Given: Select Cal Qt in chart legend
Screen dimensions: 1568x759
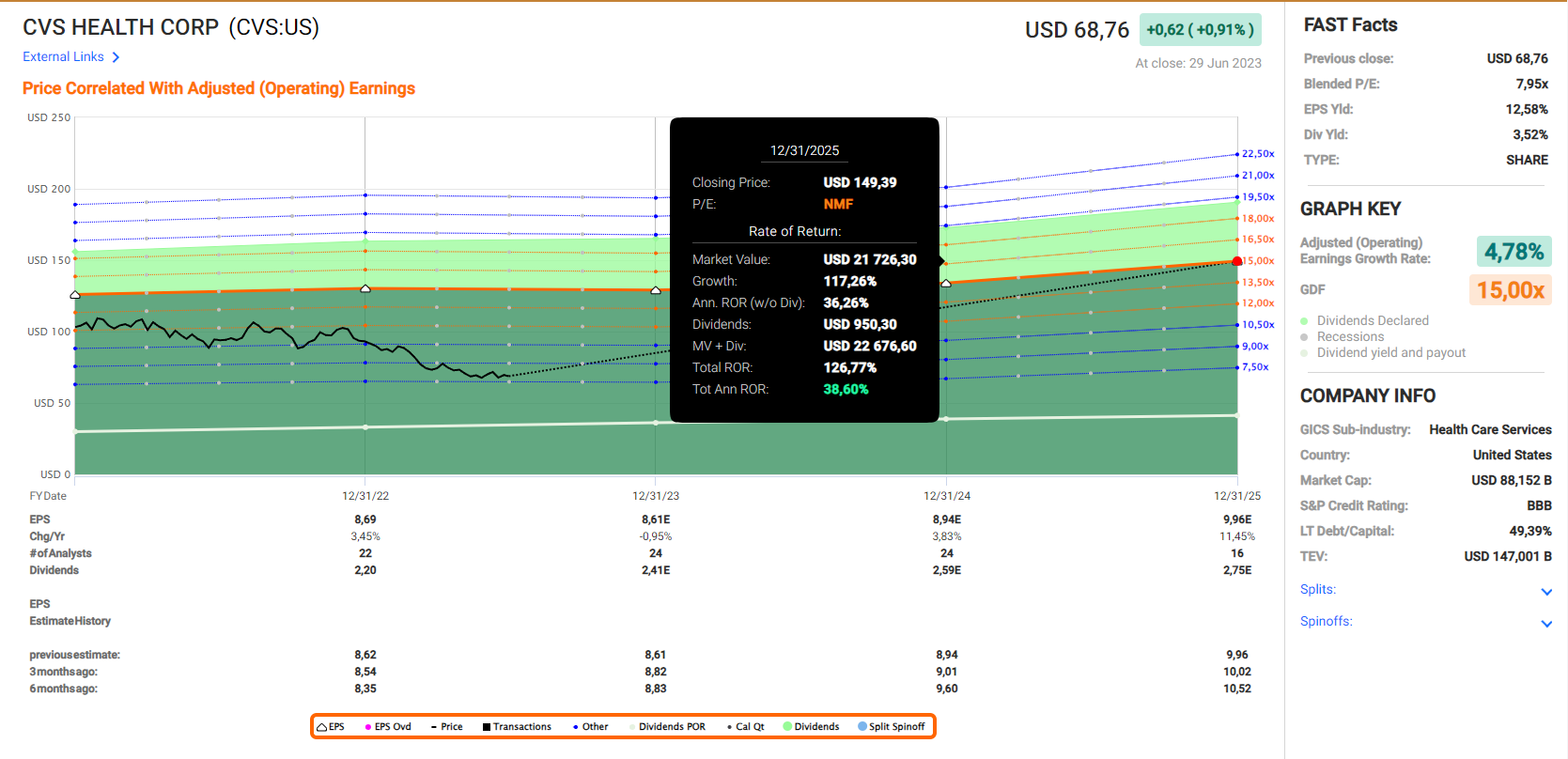Looking at the screenshot, I should click(x=750, y=727).
